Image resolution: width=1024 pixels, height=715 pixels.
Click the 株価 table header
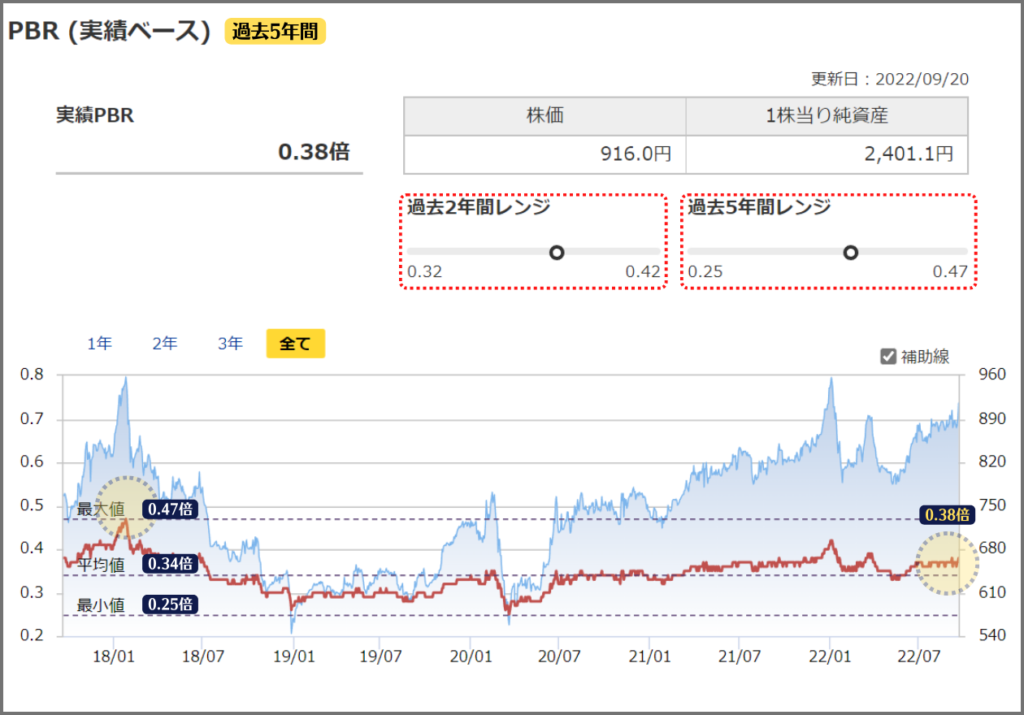pyautogui.click(x=545, y=116)
